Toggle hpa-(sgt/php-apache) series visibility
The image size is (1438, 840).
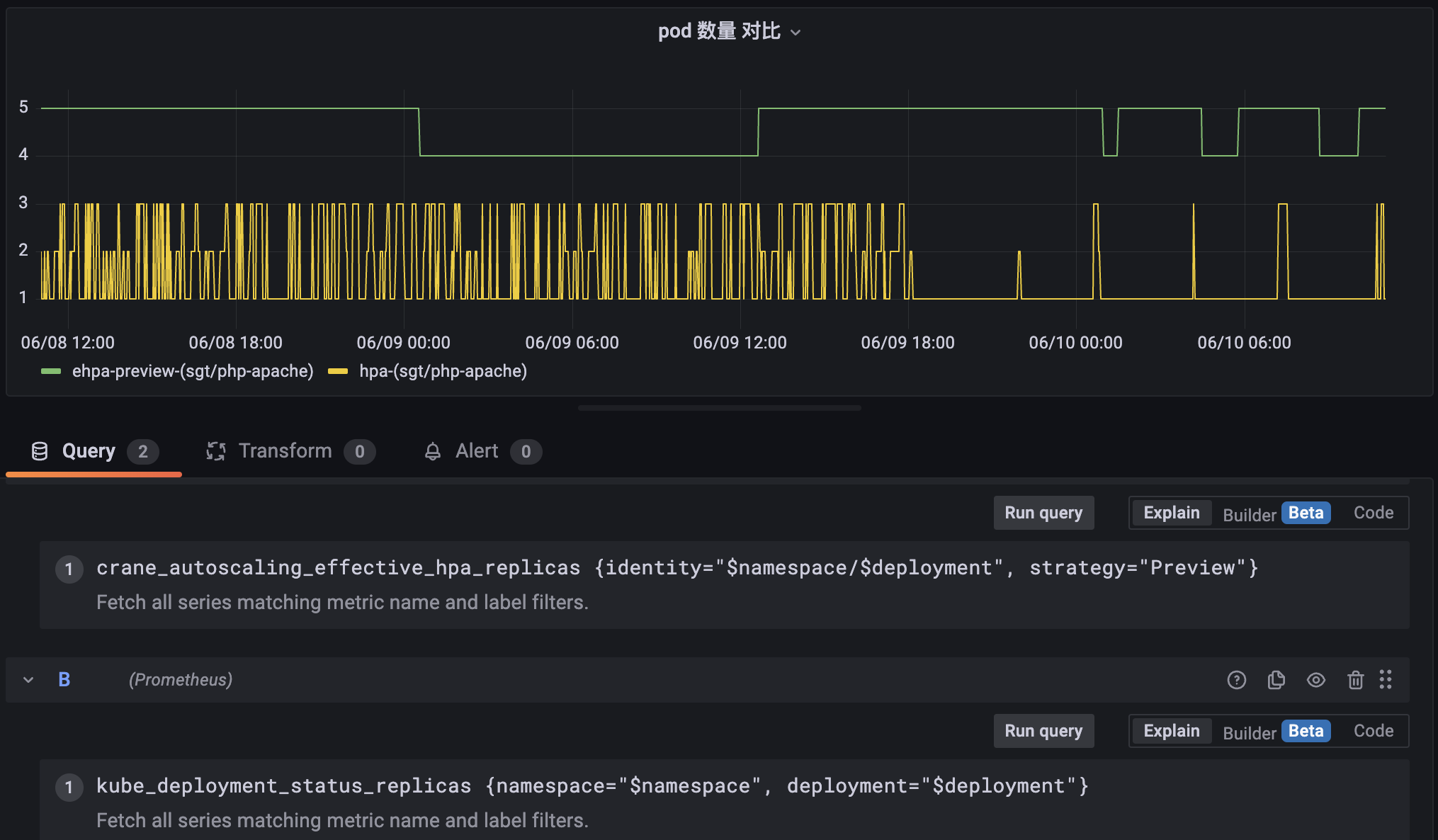click(x=428, y=370)
